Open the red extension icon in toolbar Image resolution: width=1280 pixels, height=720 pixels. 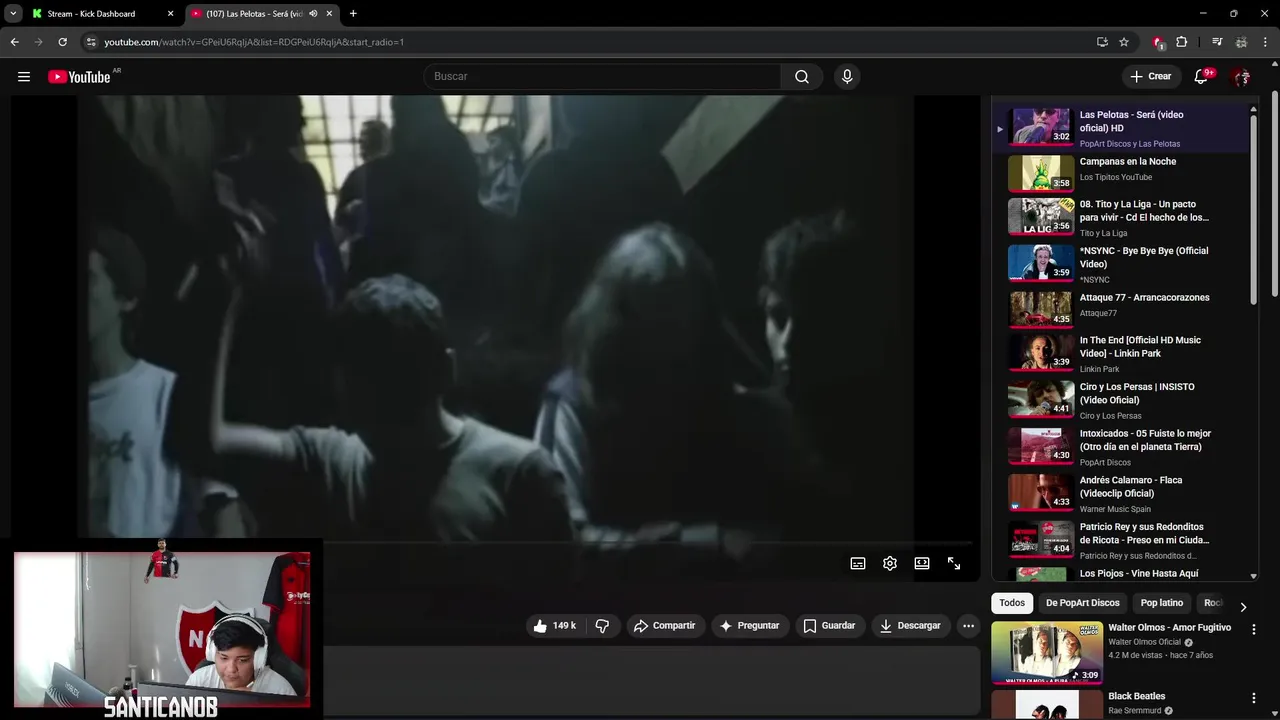1158,42
